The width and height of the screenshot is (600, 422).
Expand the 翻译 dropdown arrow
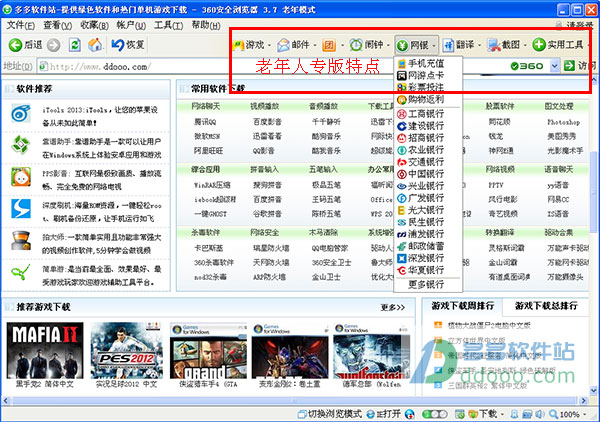pyautogui.click(x=479, y=46)
